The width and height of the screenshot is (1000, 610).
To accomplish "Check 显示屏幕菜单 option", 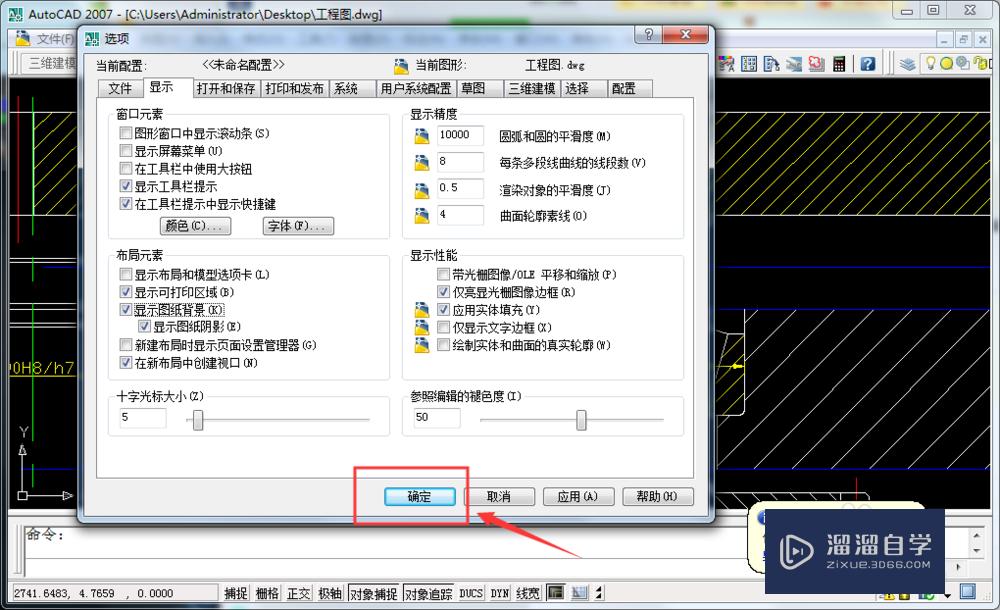I will [x=126, y=151].
